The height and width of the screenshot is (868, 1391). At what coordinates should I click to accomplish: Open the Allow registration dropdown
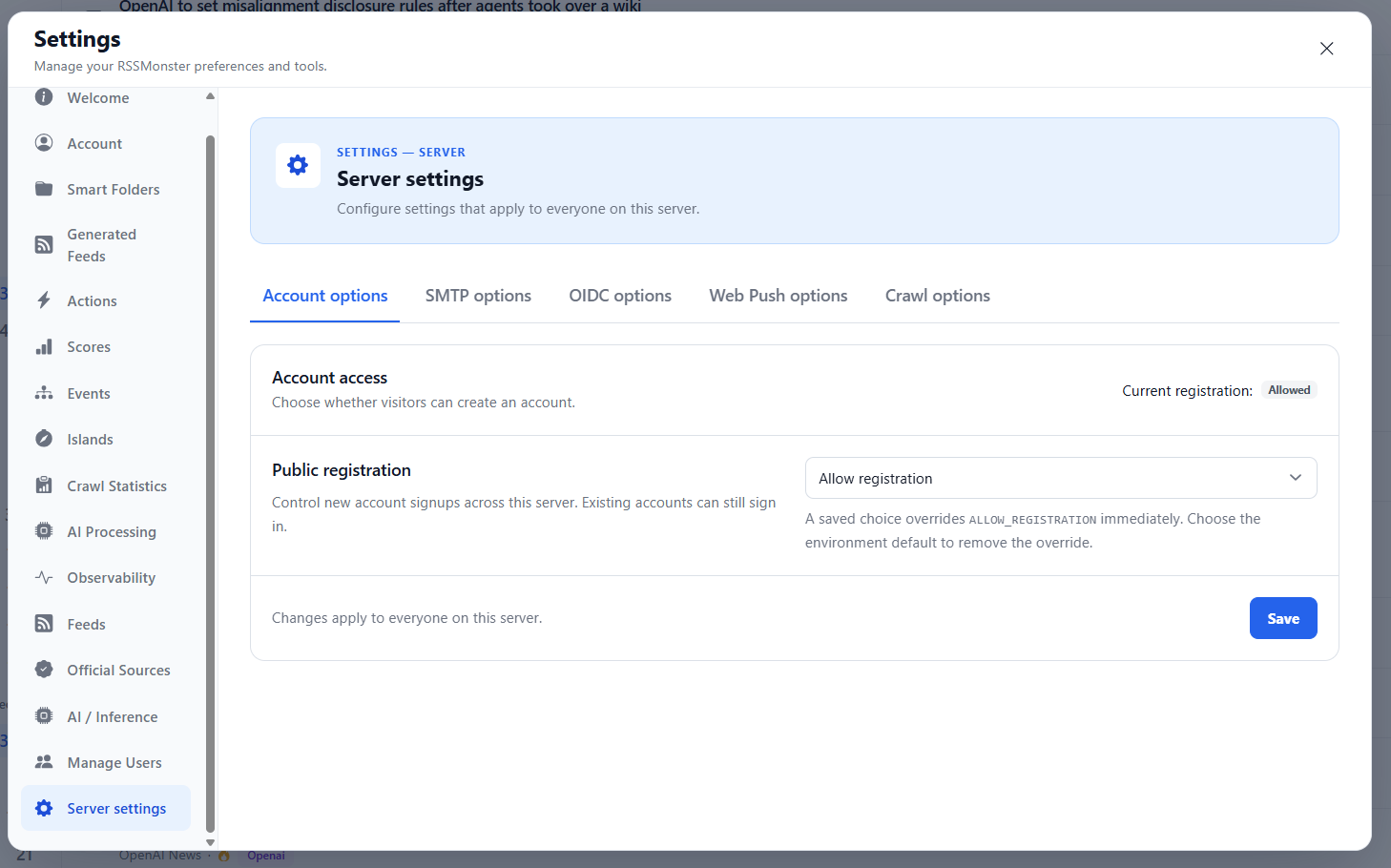coord(1061,478)
